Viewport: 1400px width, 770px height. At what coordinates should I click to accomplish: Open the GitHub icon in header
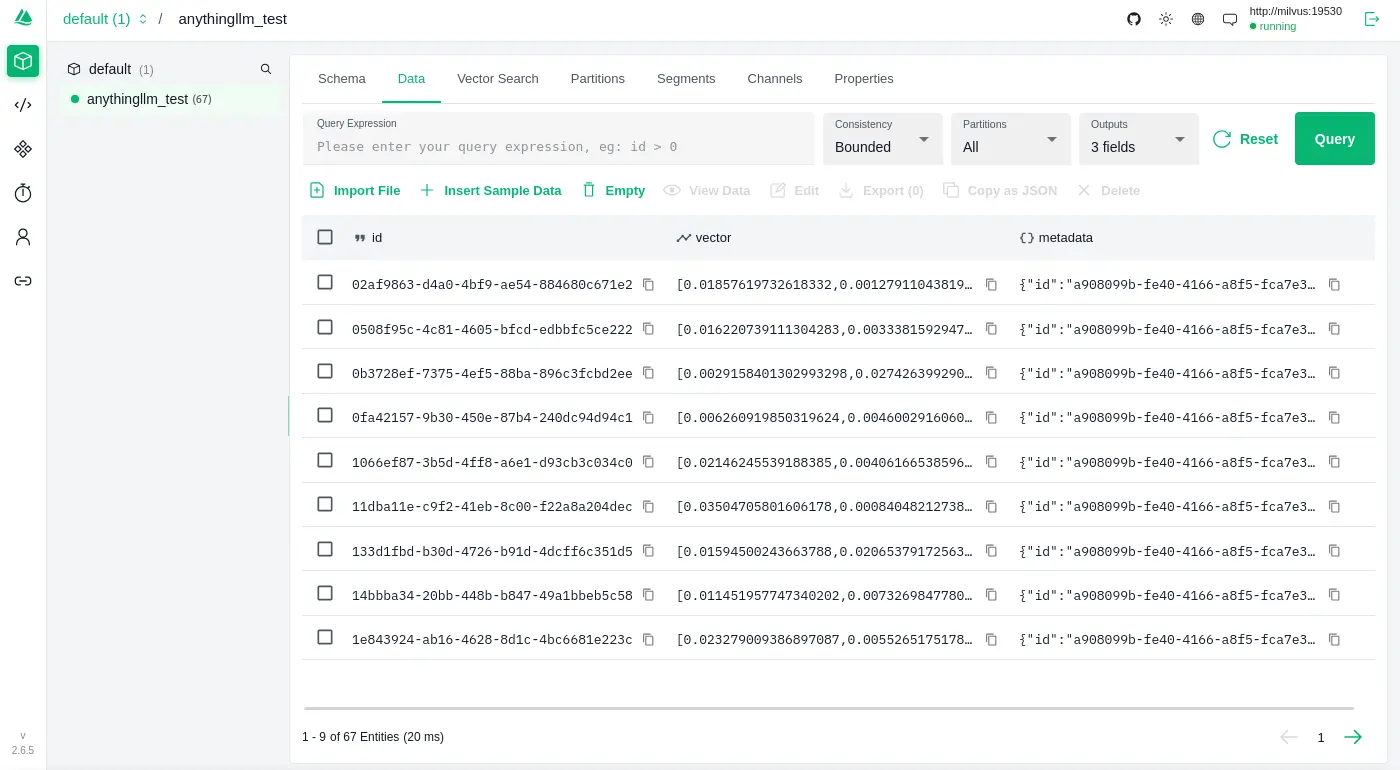1134,19
